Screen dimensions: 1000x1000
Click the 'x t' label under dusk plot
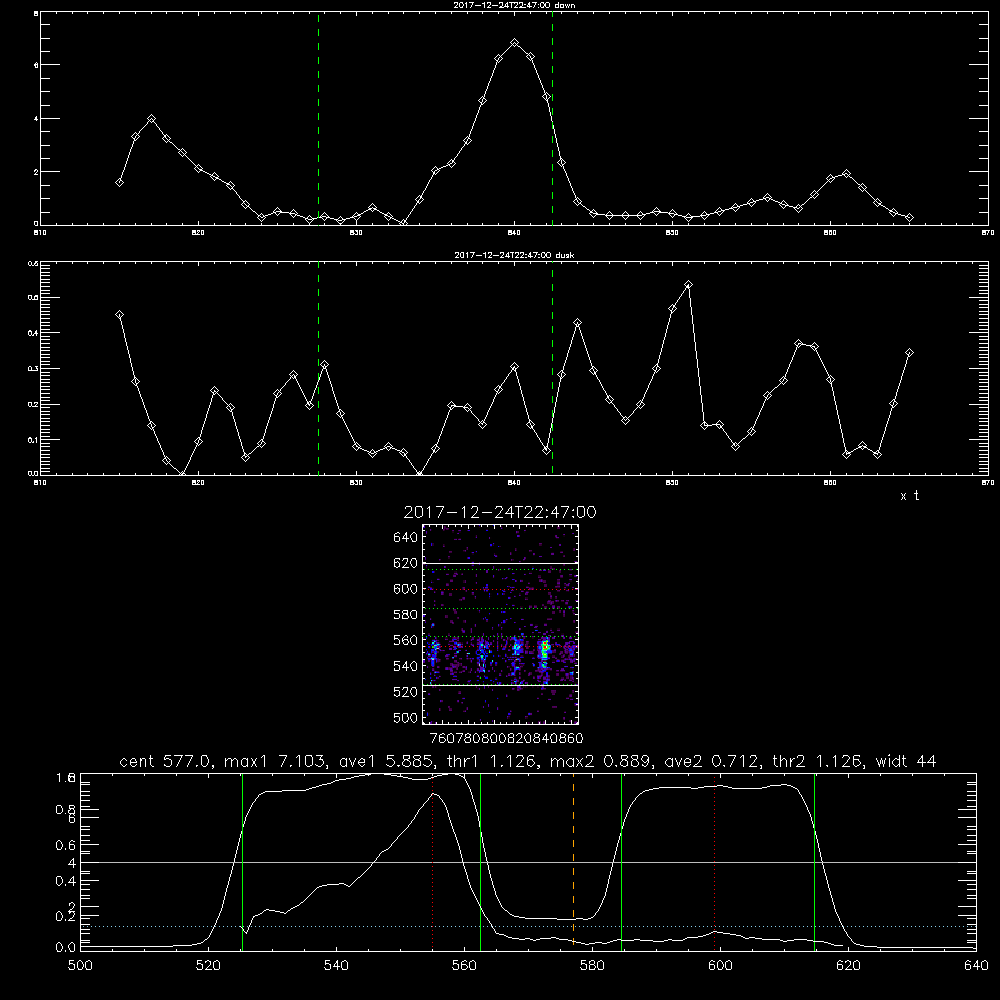[x=909, y=496]
